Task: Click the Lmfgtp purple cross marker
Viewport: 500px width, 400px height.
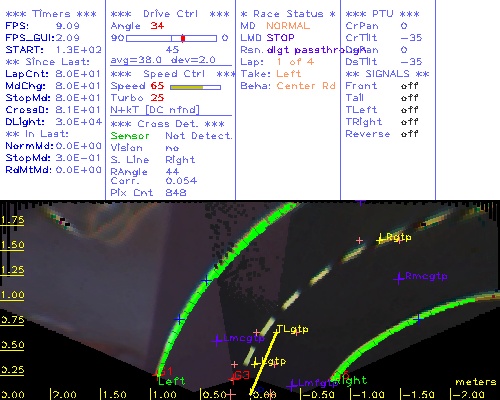Action: (x=292, y=385)
